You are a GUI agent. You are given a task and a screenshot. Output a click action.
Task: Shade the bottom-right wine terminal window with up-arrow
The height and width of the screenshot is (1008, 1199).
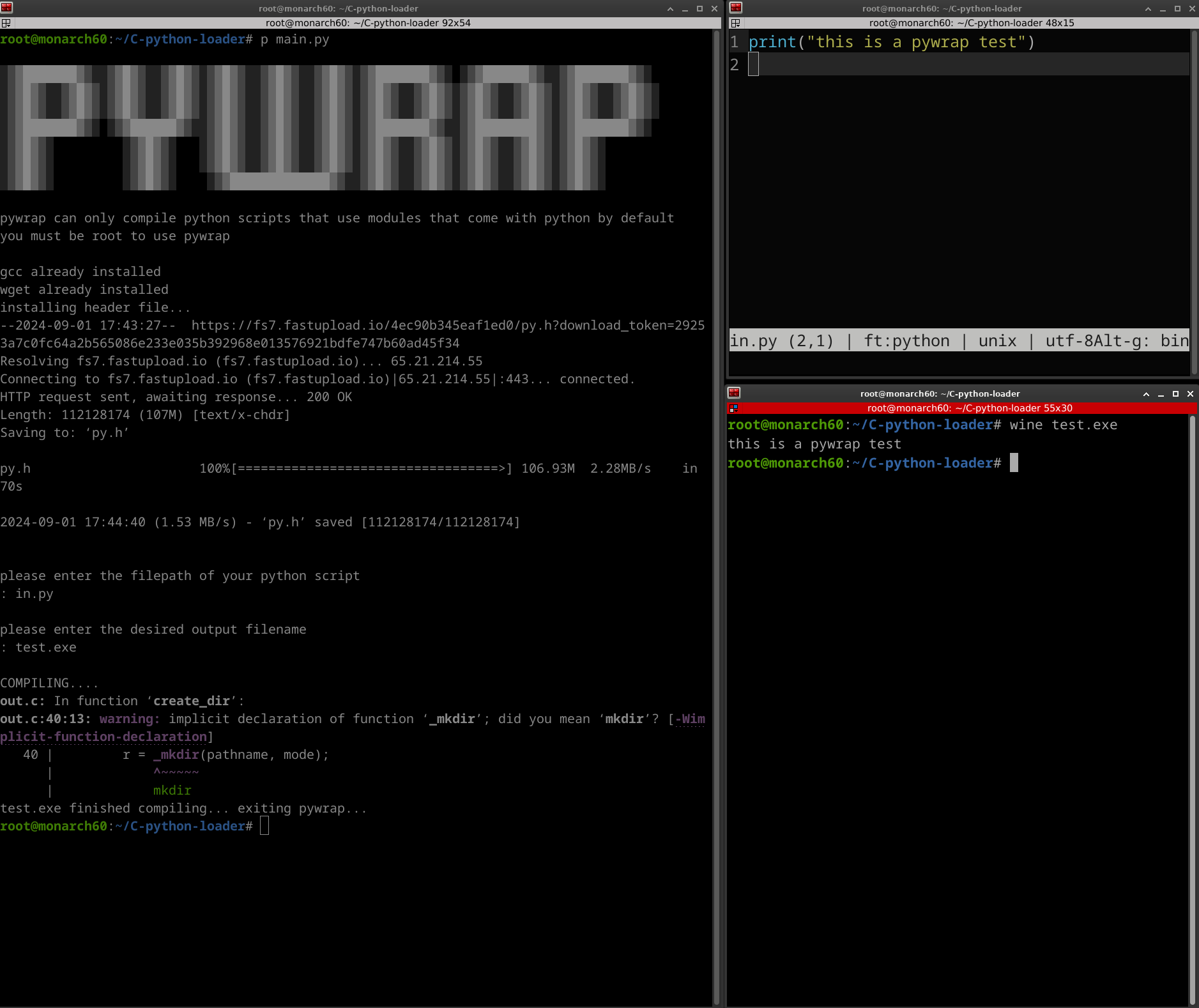coord(1146,393)
